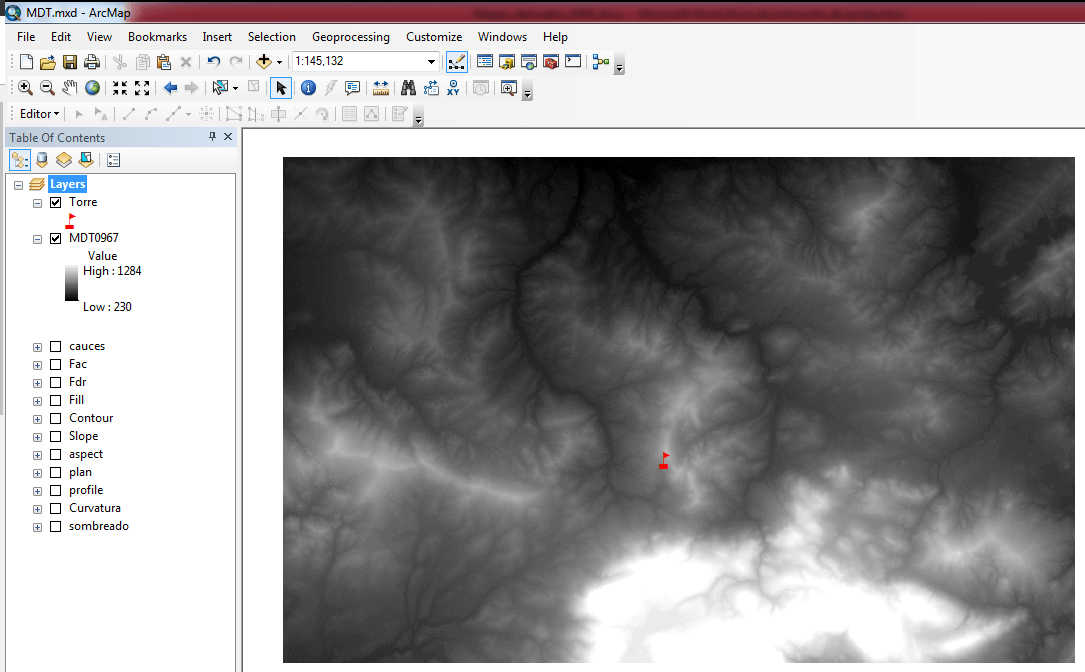1085x672 pixels.
Task: Open the map scale dropdown
Action: coord(432,62)
